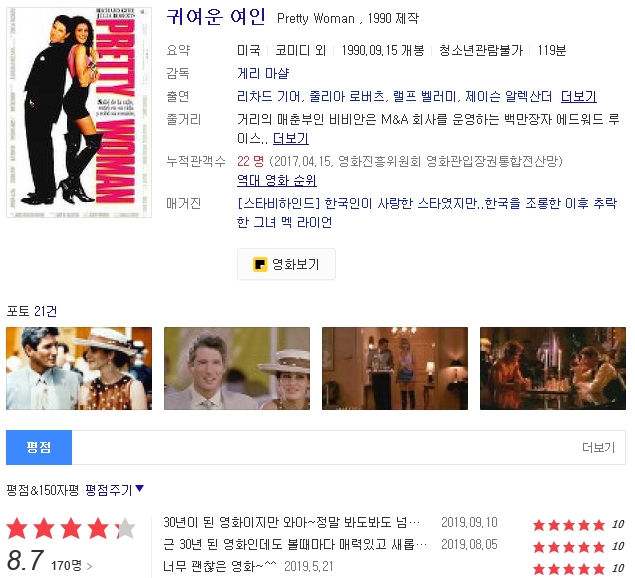Expand cast list with 더보기

(578, 96)
